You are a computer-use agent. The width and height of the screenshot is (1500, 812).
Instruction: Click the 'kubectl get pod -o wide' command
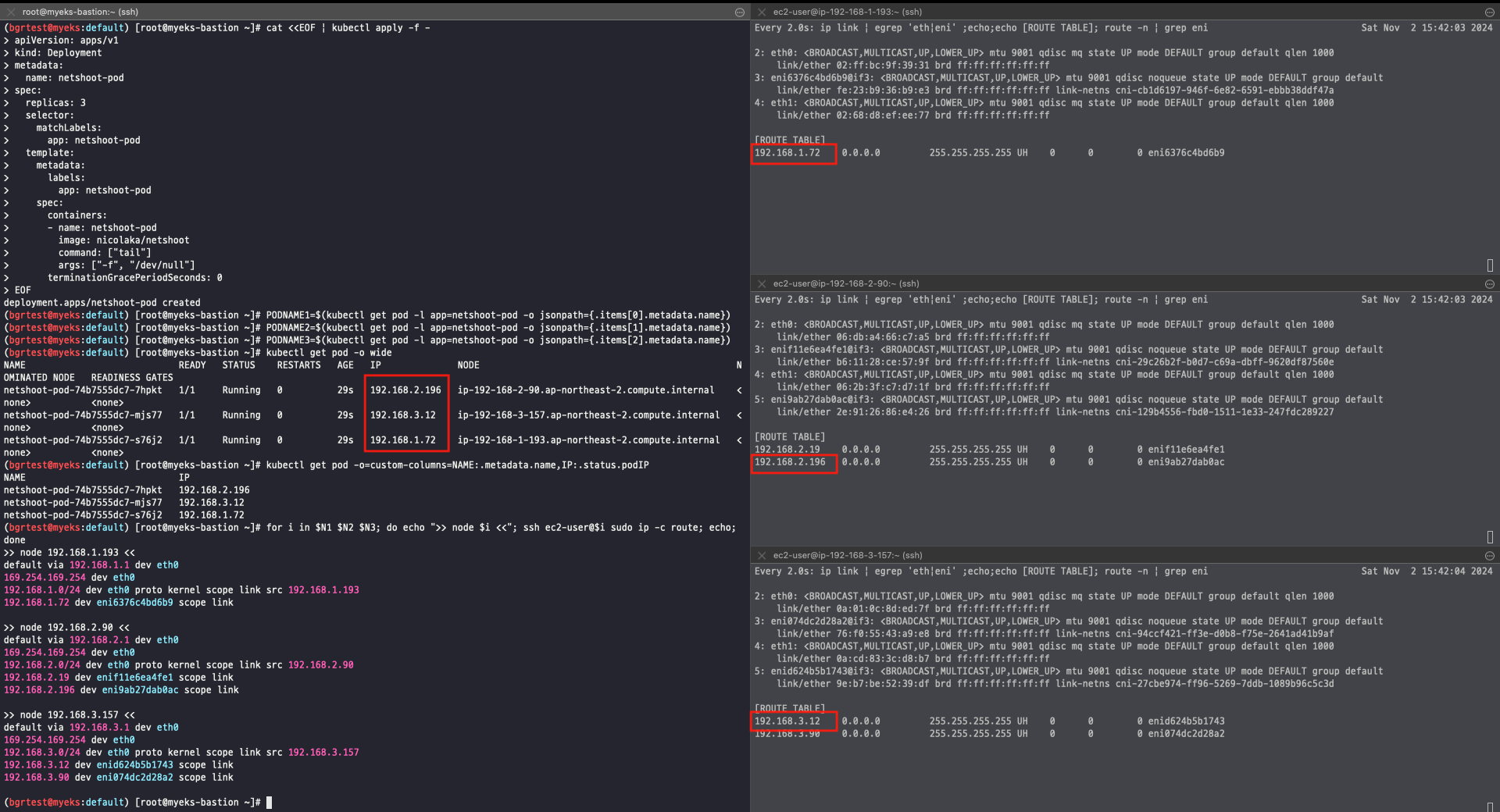pyautogui.click(x=329, y=352)
